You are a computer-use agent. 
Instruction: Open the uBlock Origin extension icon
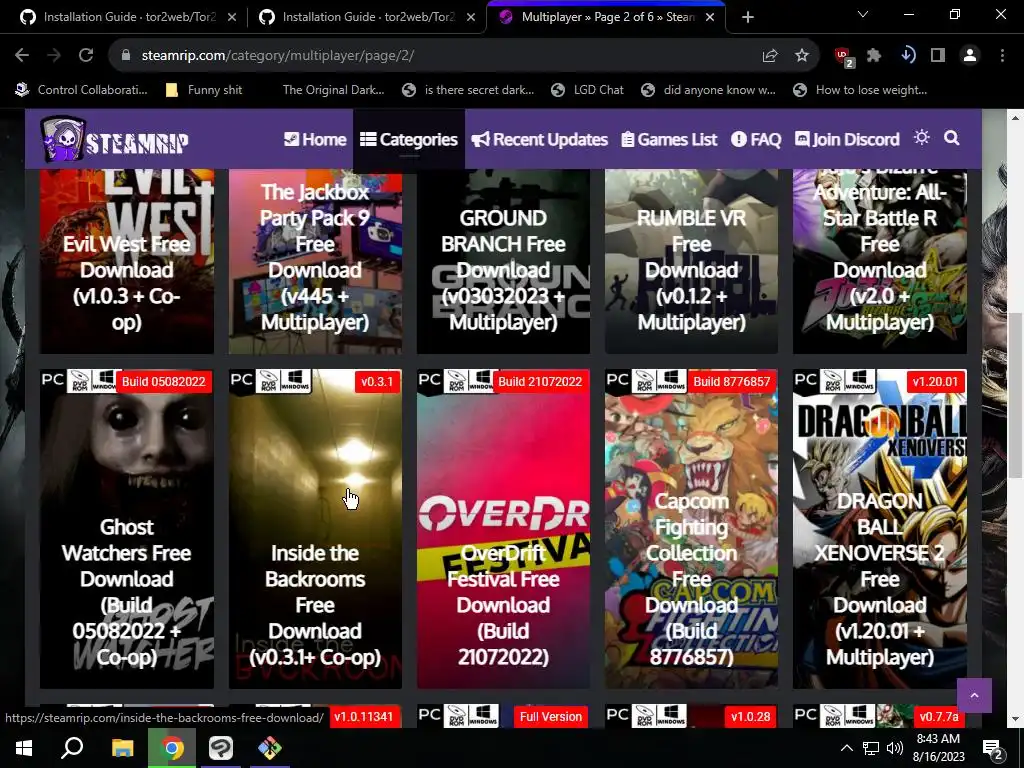coord(844,56)
